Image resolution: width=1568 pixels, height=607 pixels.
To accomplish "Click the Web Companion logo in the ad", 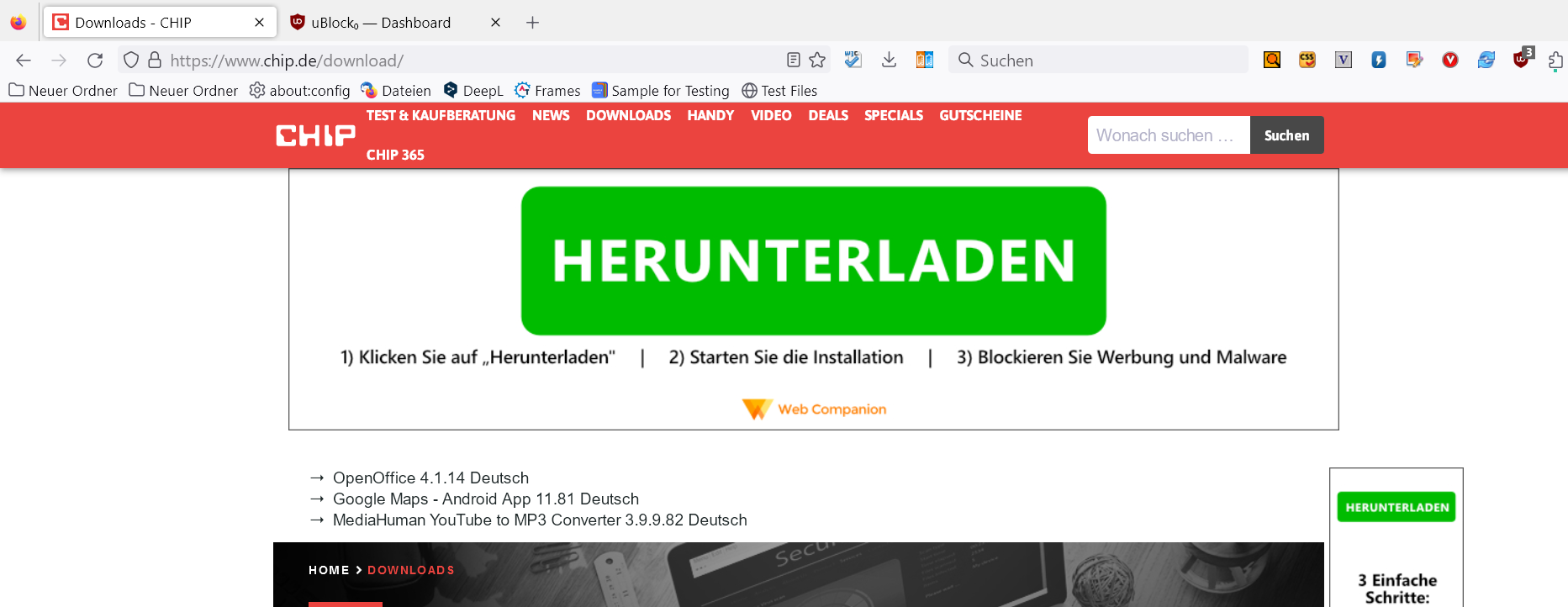I will click(815, 409).
